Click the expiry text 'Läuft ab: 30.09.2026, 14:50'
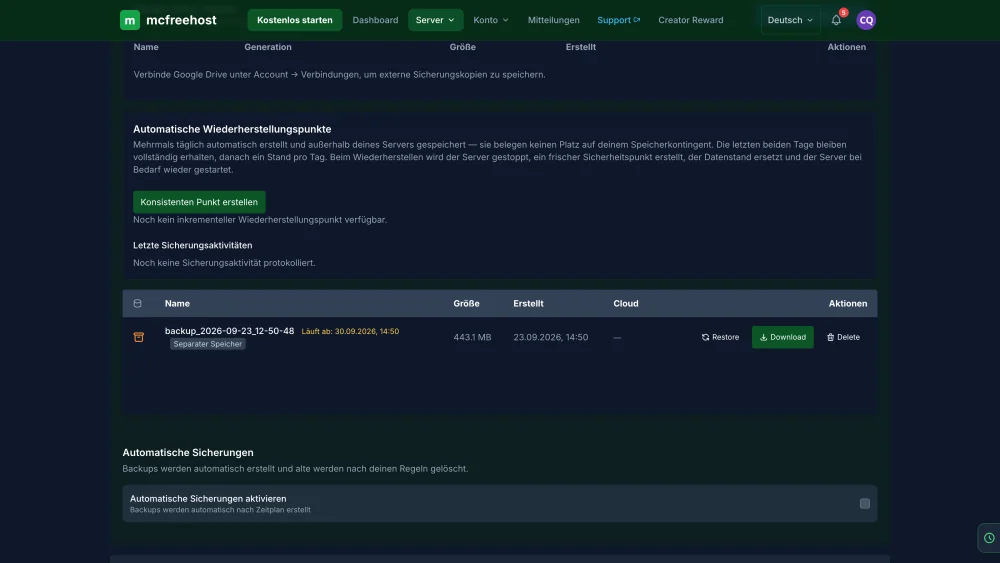The width and height of the screenshot is (1000, 563). (350, 331)
